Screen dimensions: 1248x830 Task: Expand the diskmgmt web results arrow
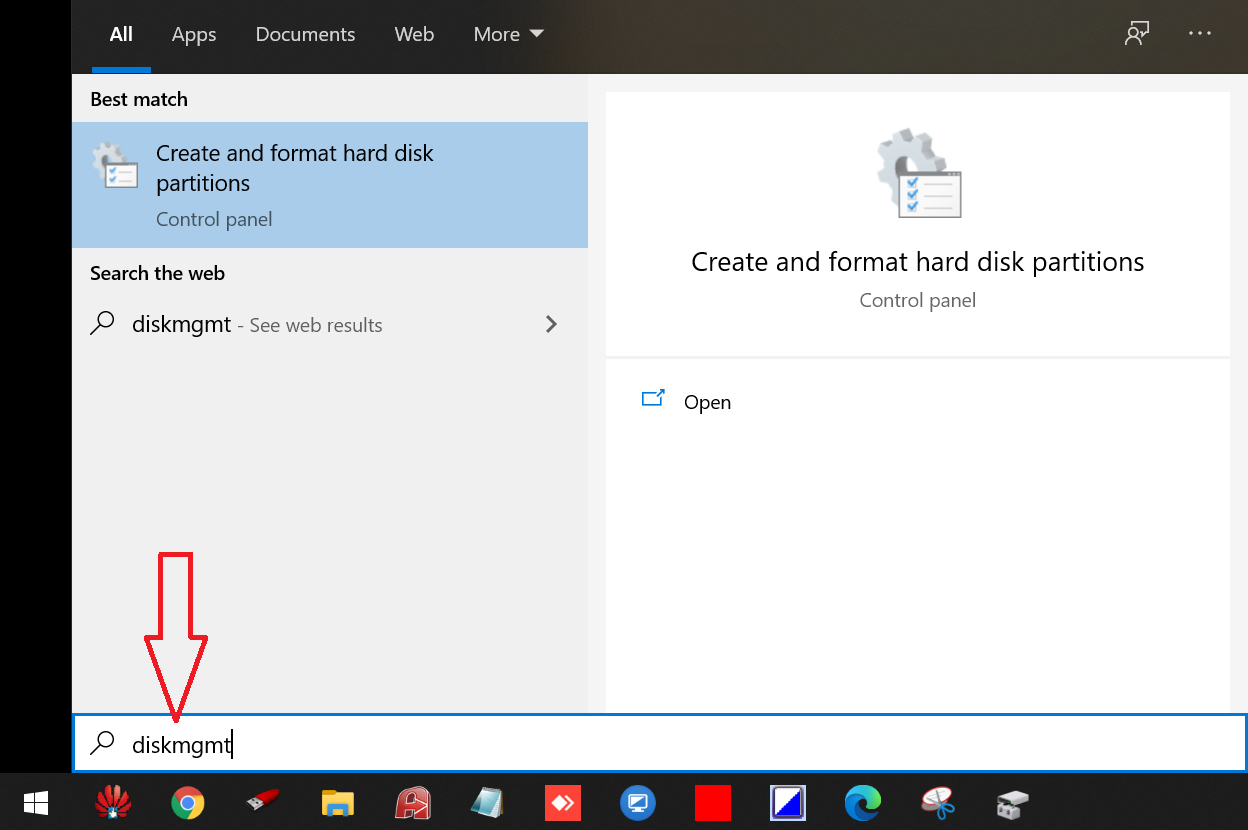(551, 324)
